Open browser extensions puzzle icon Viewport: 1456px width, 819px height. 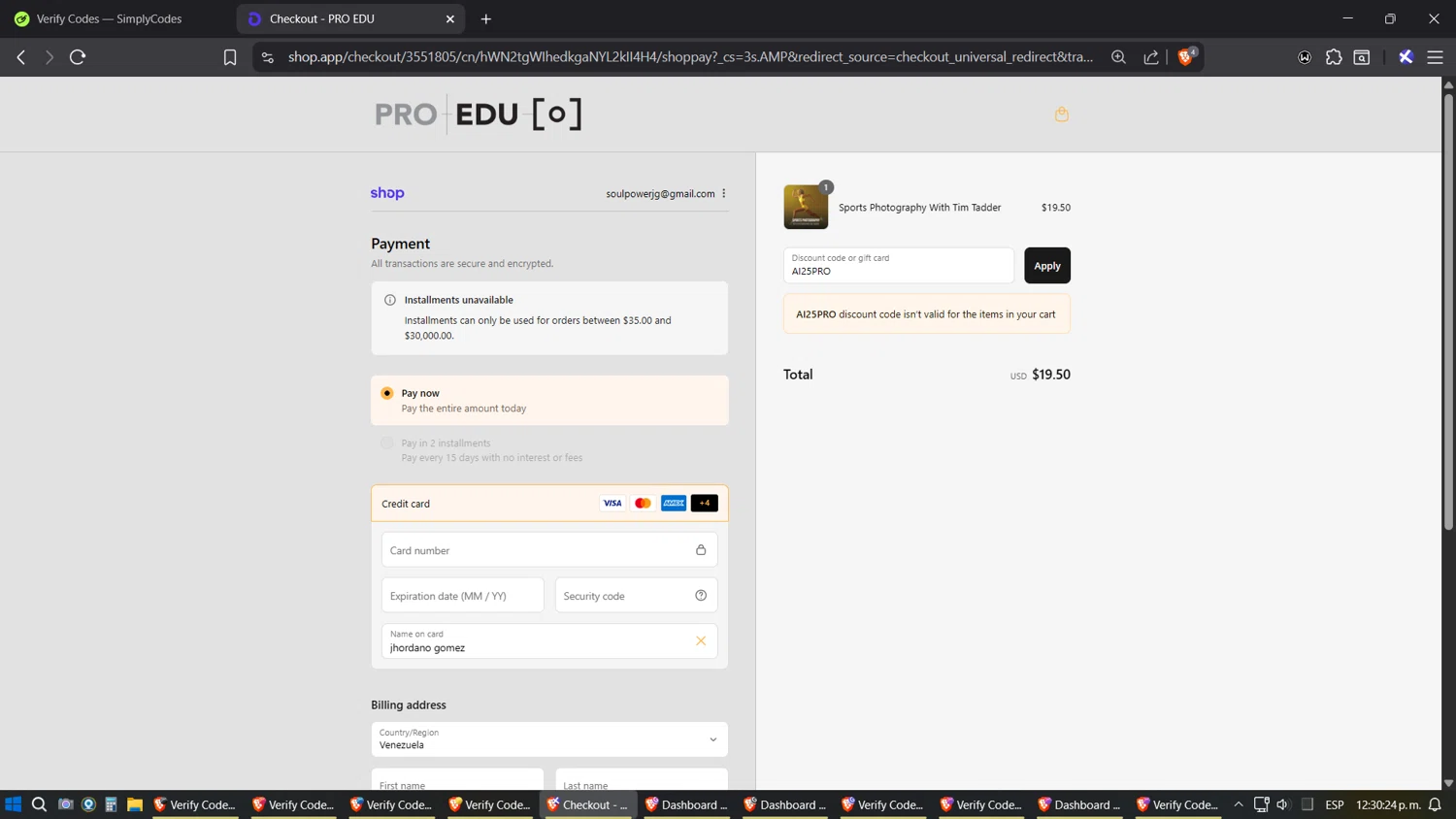click(1334, 57)
